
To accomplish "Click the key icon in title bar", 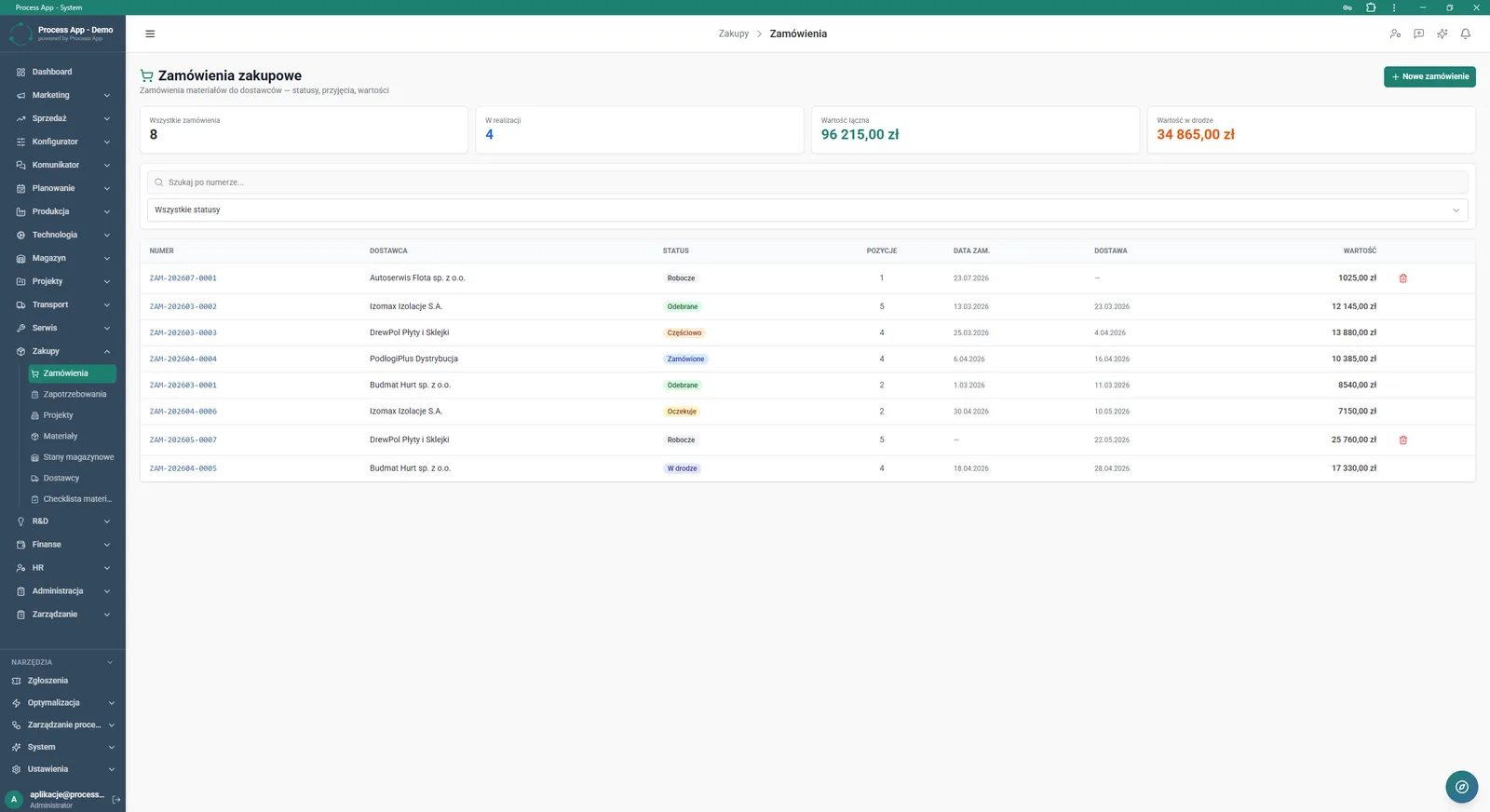I will pos(1348,7).
